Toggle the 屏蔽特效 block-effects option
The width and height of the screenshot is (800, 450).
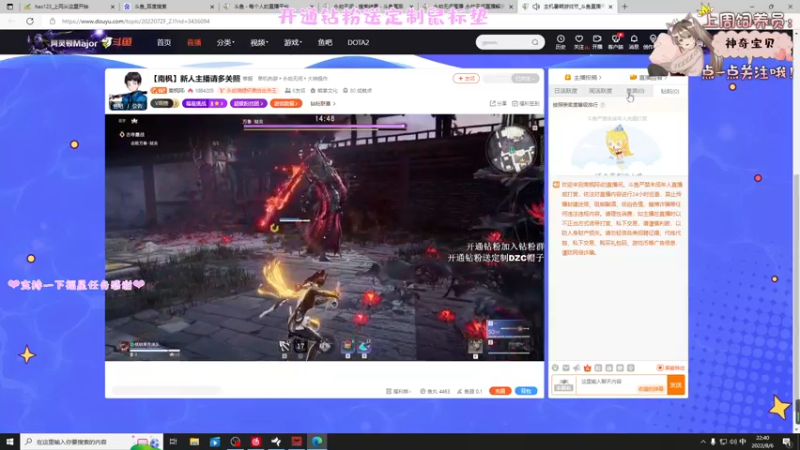click(671, 368)
